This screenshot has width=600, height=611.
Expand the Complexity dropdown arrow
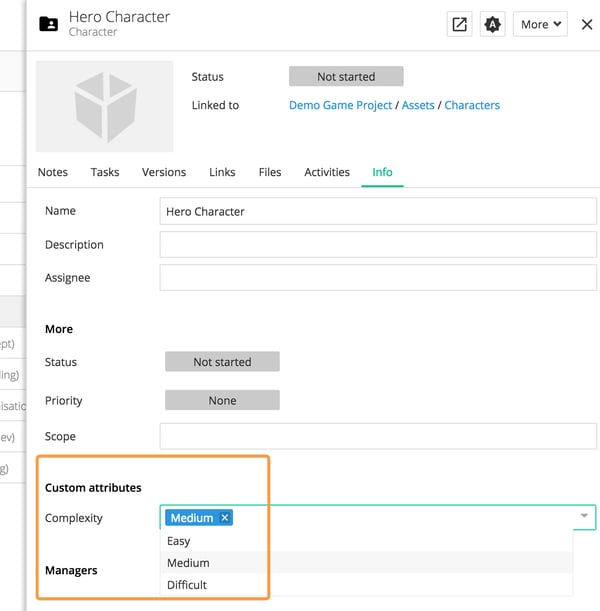[583, 516]
